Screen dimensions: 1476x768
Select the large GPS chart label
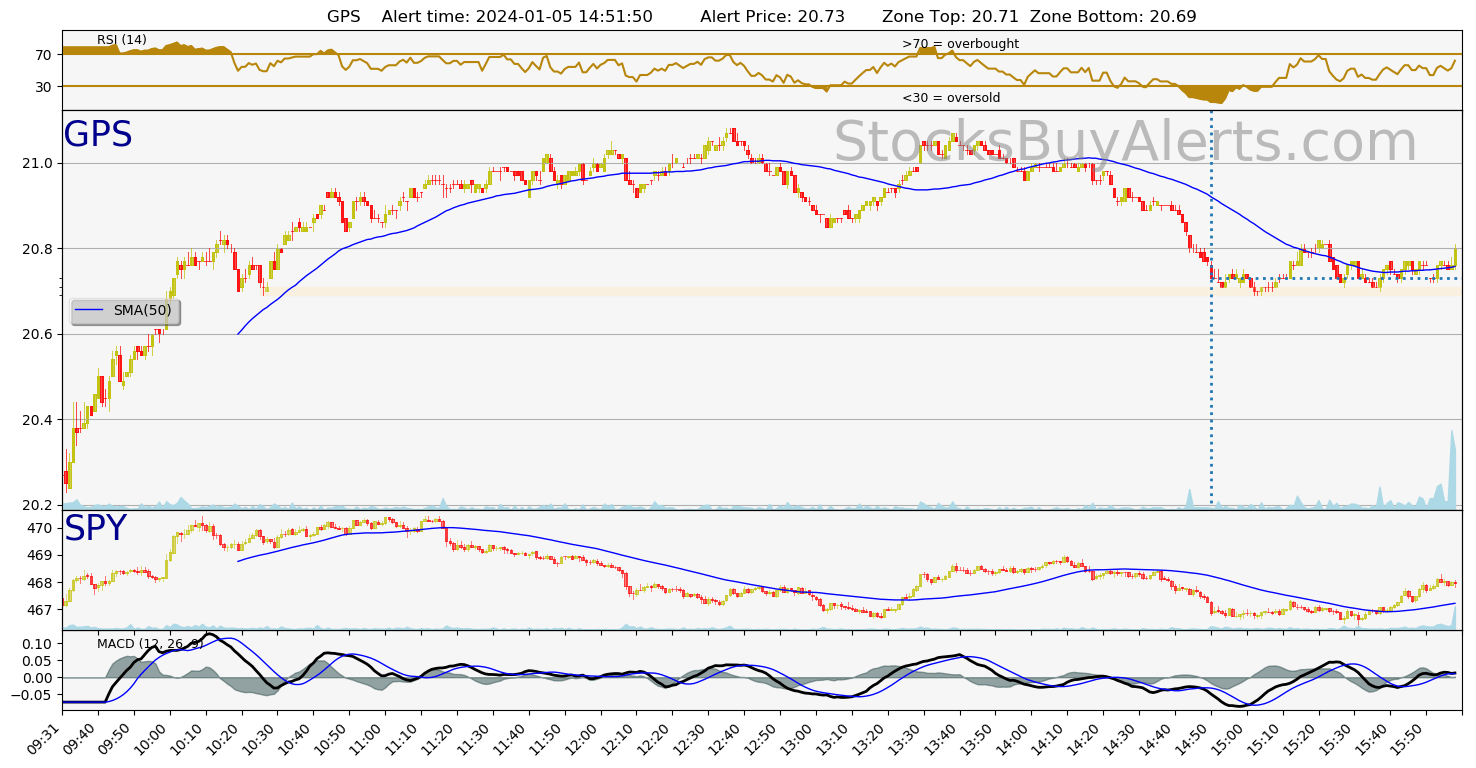point(98,135)
